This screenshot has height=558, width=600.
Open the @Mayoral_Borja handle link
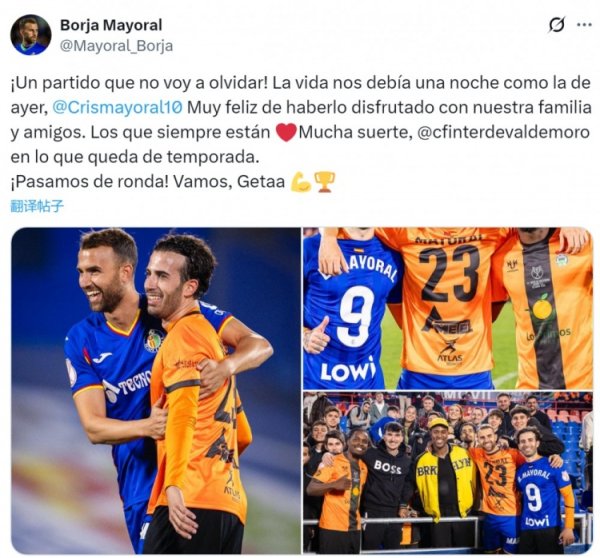coord(116,46)
